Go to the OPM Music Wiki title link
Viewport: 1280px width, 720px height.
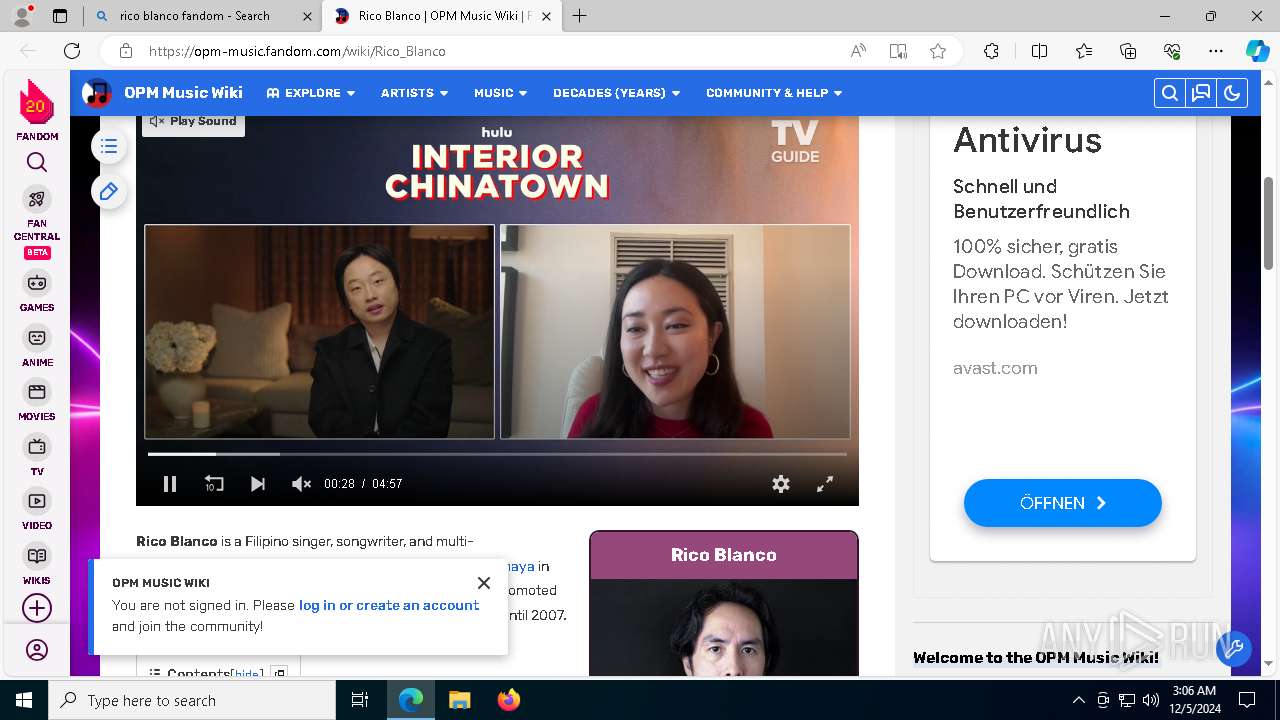tap(183, 92)
